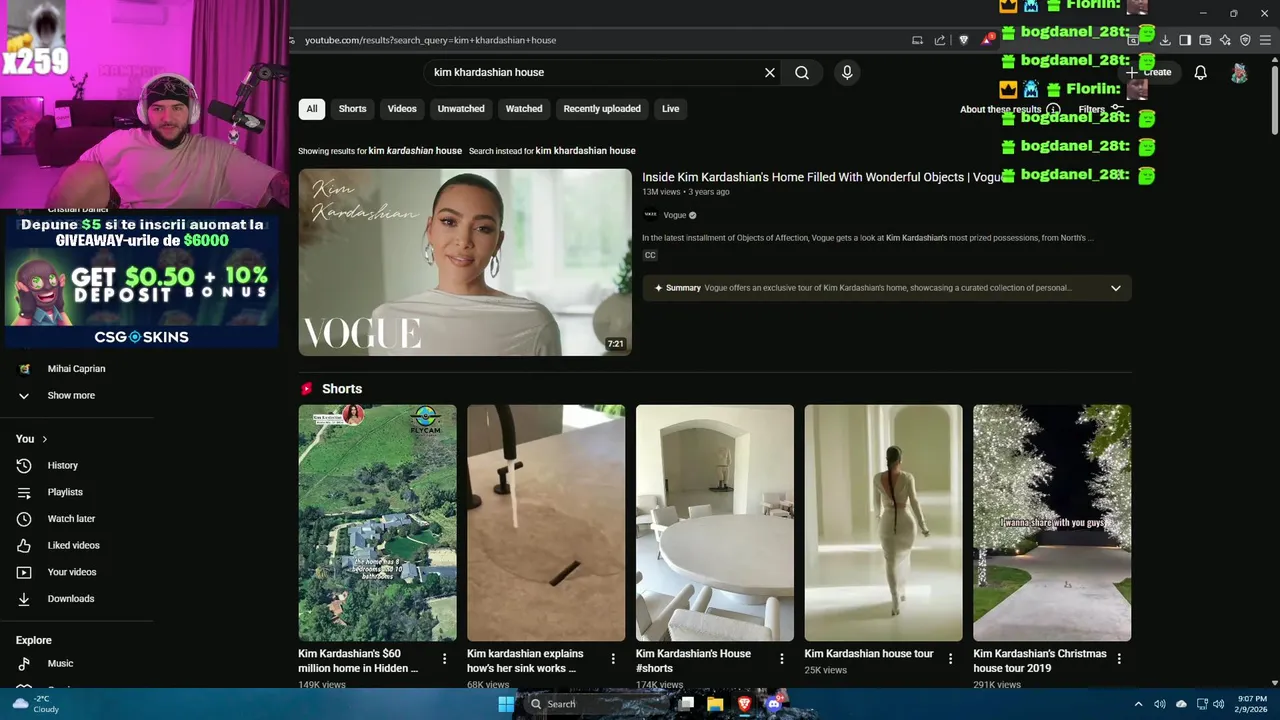Open options for Kim Kardashian's House #shorts
The width and height of the screenshot is (1280, 720).
(782, 659)
